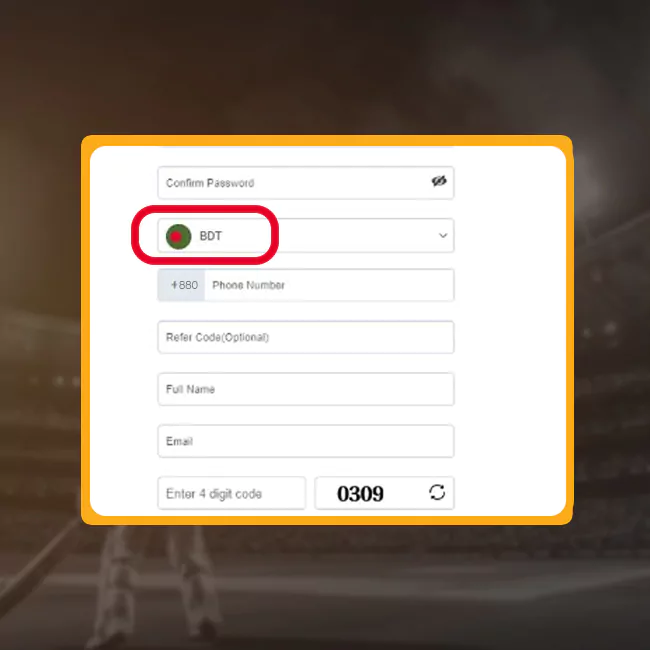This screenshot has width=650, height=650.
Task: Click blank white space left of Full Name
Action: [124, 389]
